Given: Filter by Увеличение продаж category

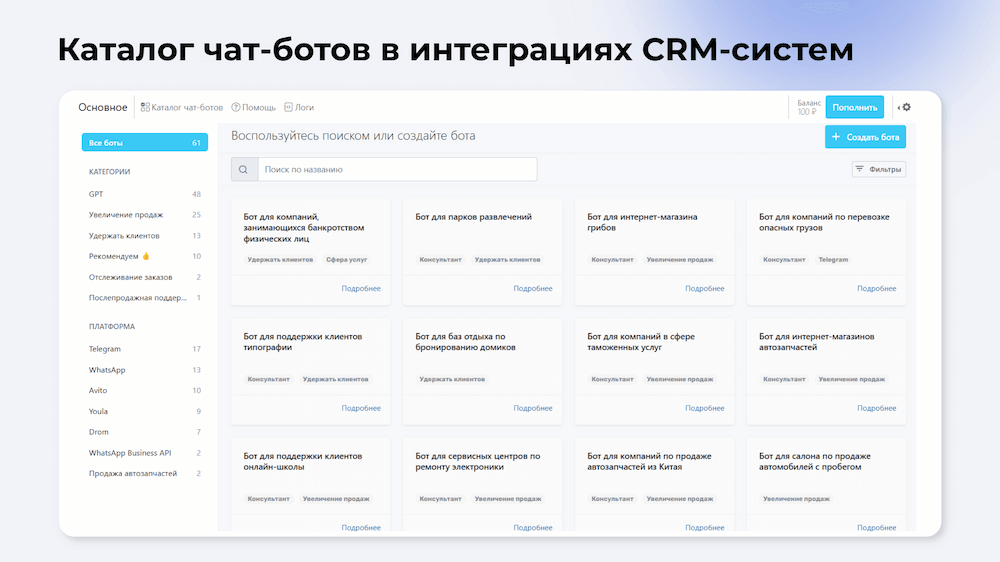Looking at the screenshot, I should point(125,215).
